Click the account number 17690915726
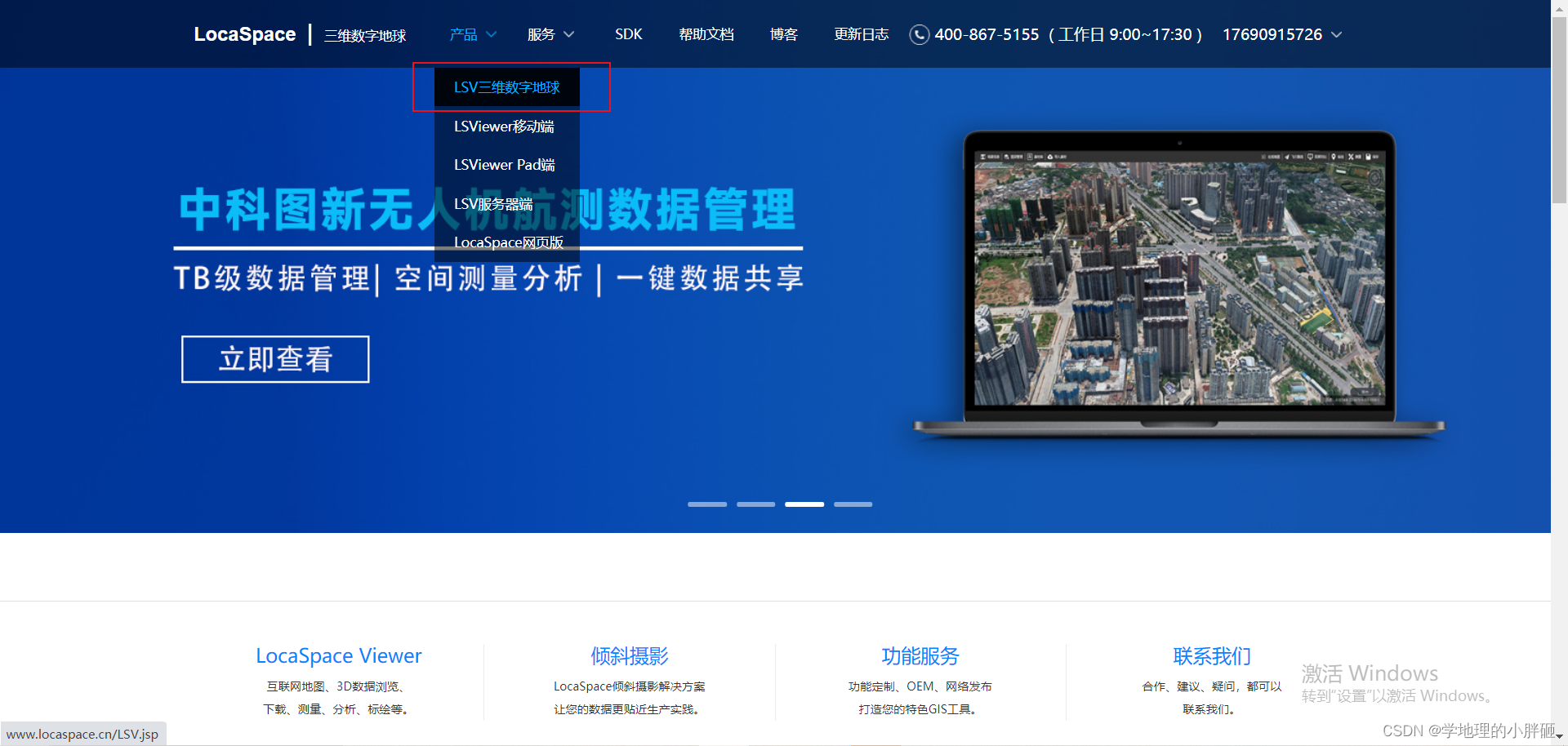 (1272, 34)
